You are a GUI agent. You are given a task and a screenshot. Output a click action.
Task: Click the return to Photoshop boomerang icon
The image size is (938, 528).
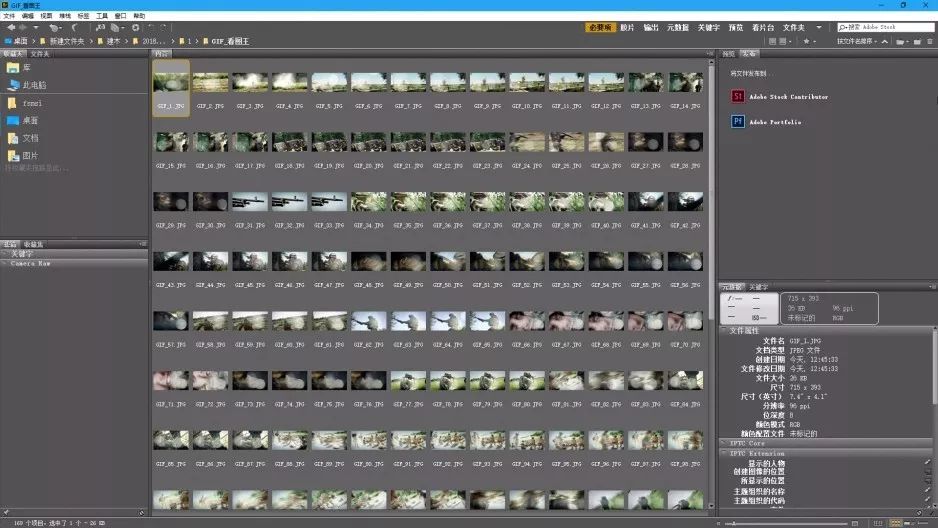pyautogui.click(x=74, y=28)
